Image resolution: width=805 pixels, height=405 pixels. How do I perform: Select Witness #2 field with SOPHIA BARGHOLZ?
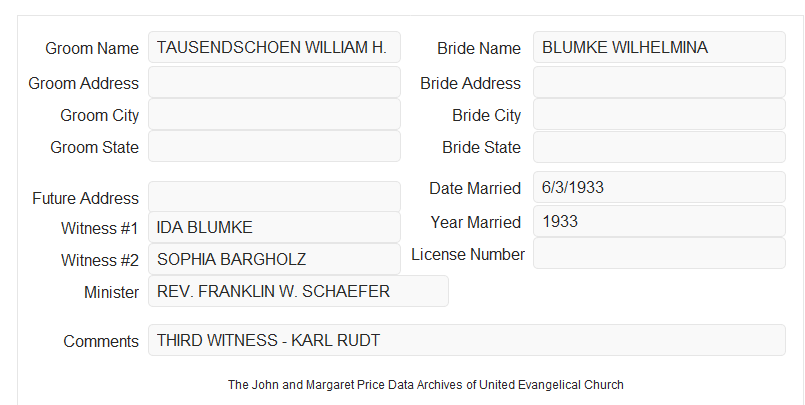[x=274, y=259]
